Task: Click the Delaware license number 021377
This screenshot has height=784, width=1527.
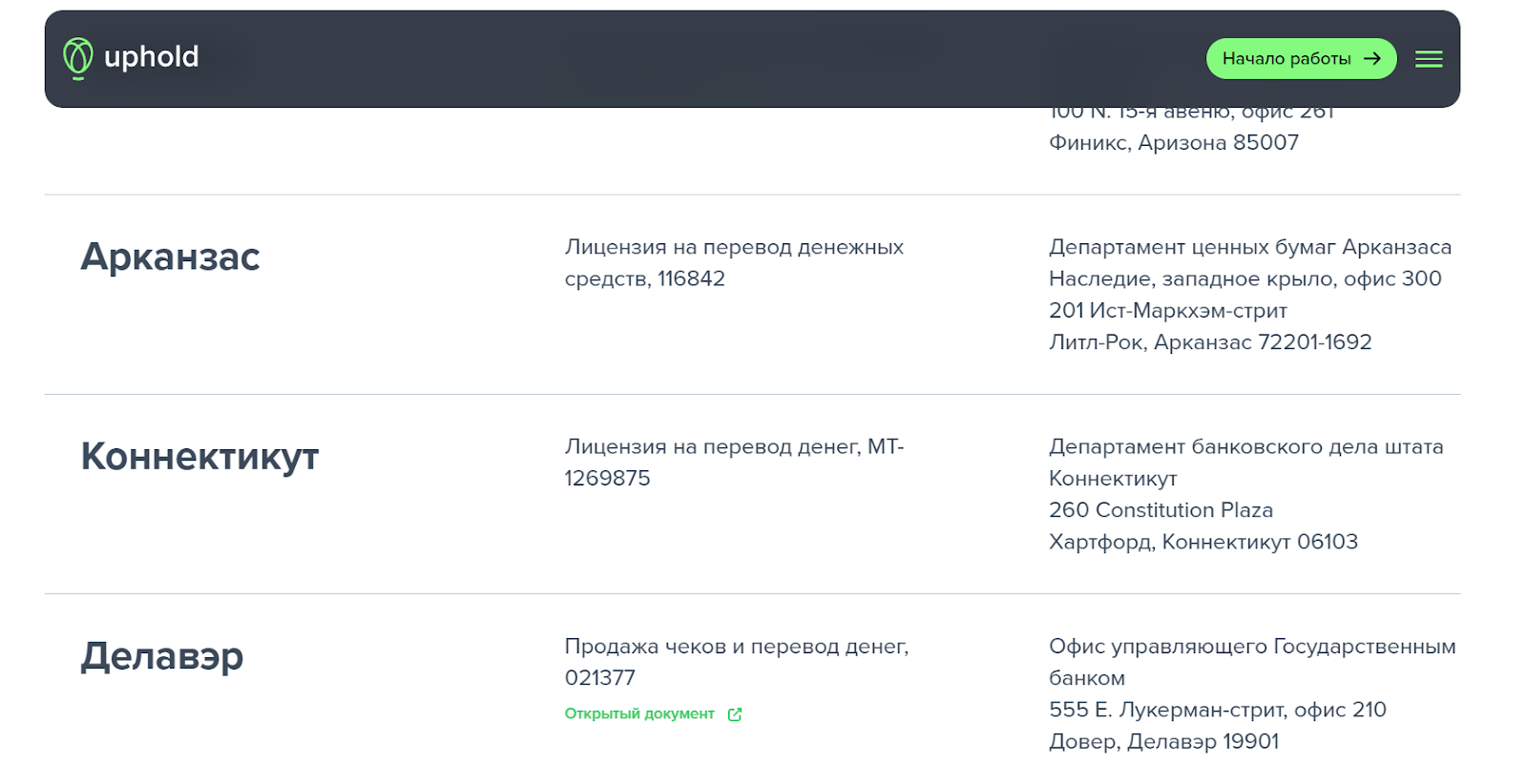Action: 599,678
